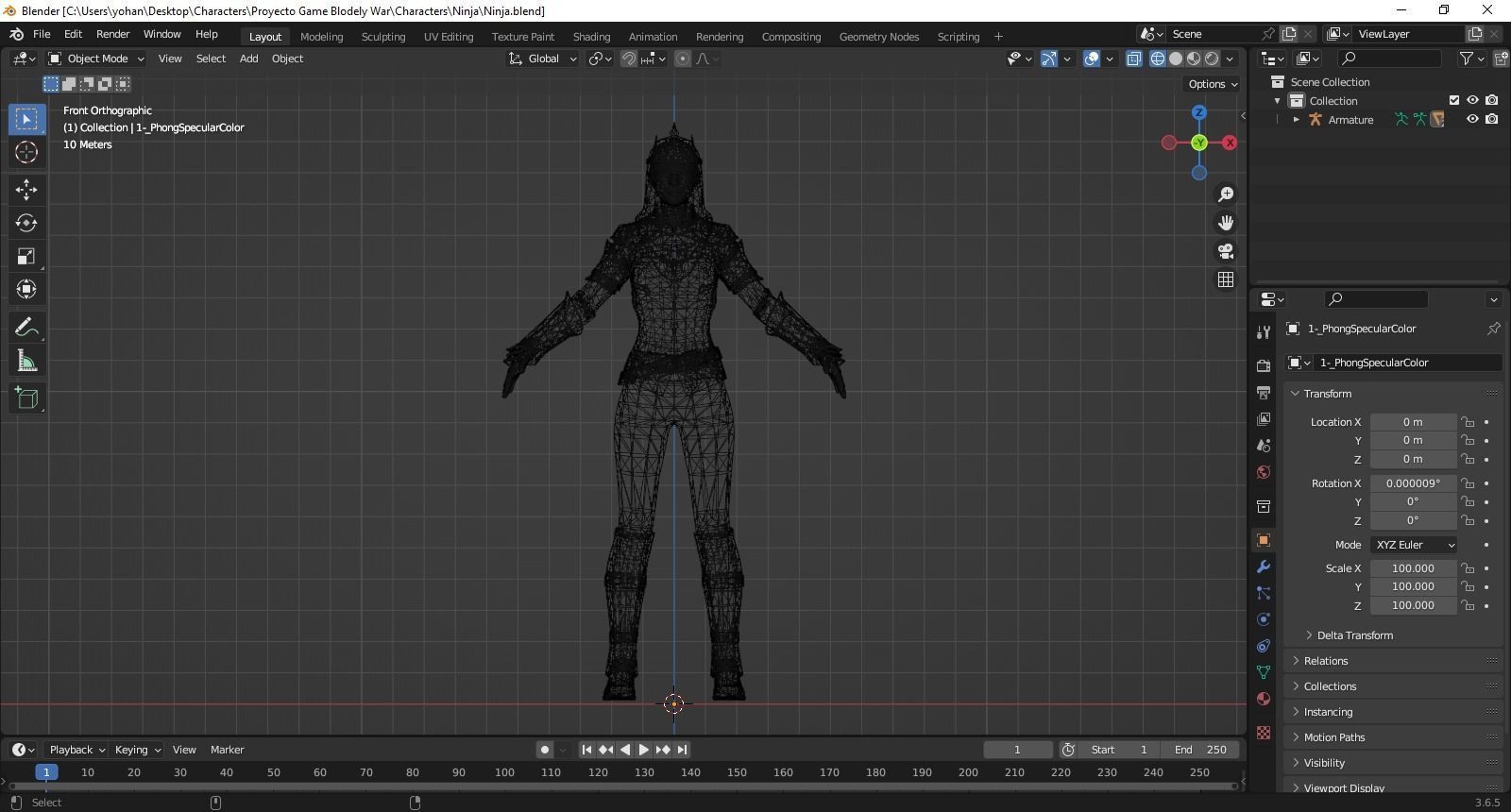Open the Playback dropdown

(76, 750)
